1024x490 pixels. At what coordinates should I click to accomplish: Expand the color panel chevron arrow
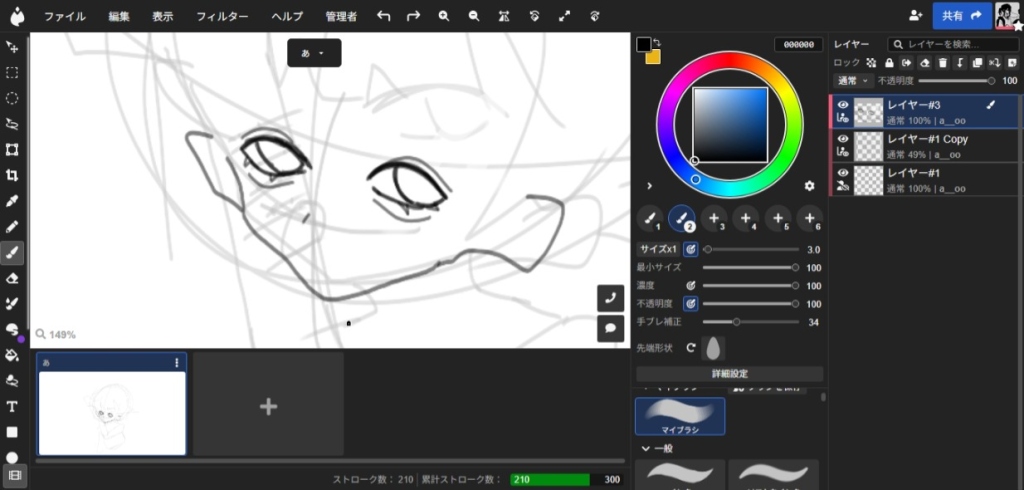[650, 186]
